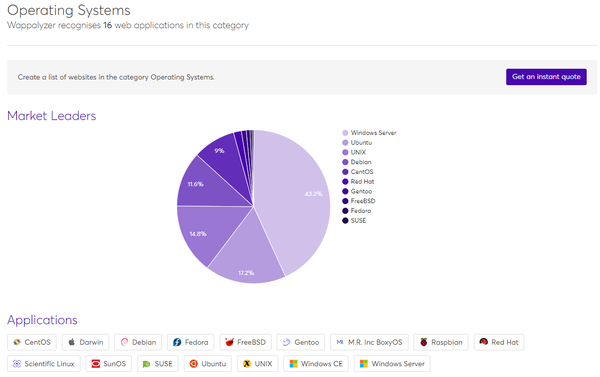Toggle Windows Server legend entry
The height and width of the screenshot is (377, 600).
pos(369,133)
